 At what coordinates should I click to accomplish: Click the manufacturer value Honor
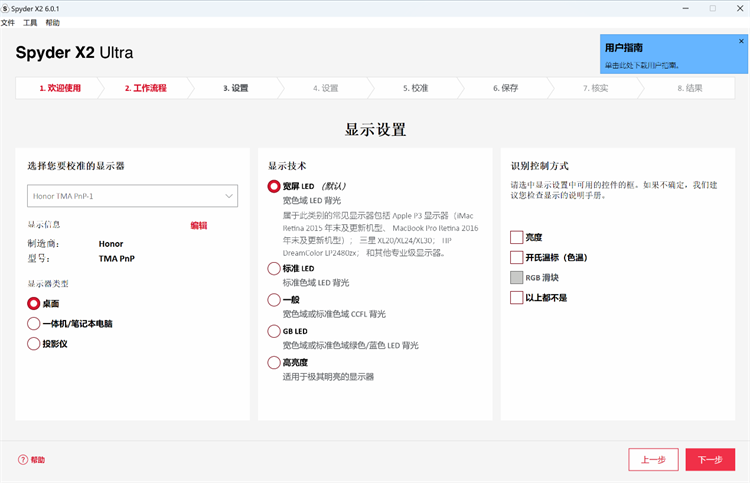pyautogui.click(x=111, y=244)
